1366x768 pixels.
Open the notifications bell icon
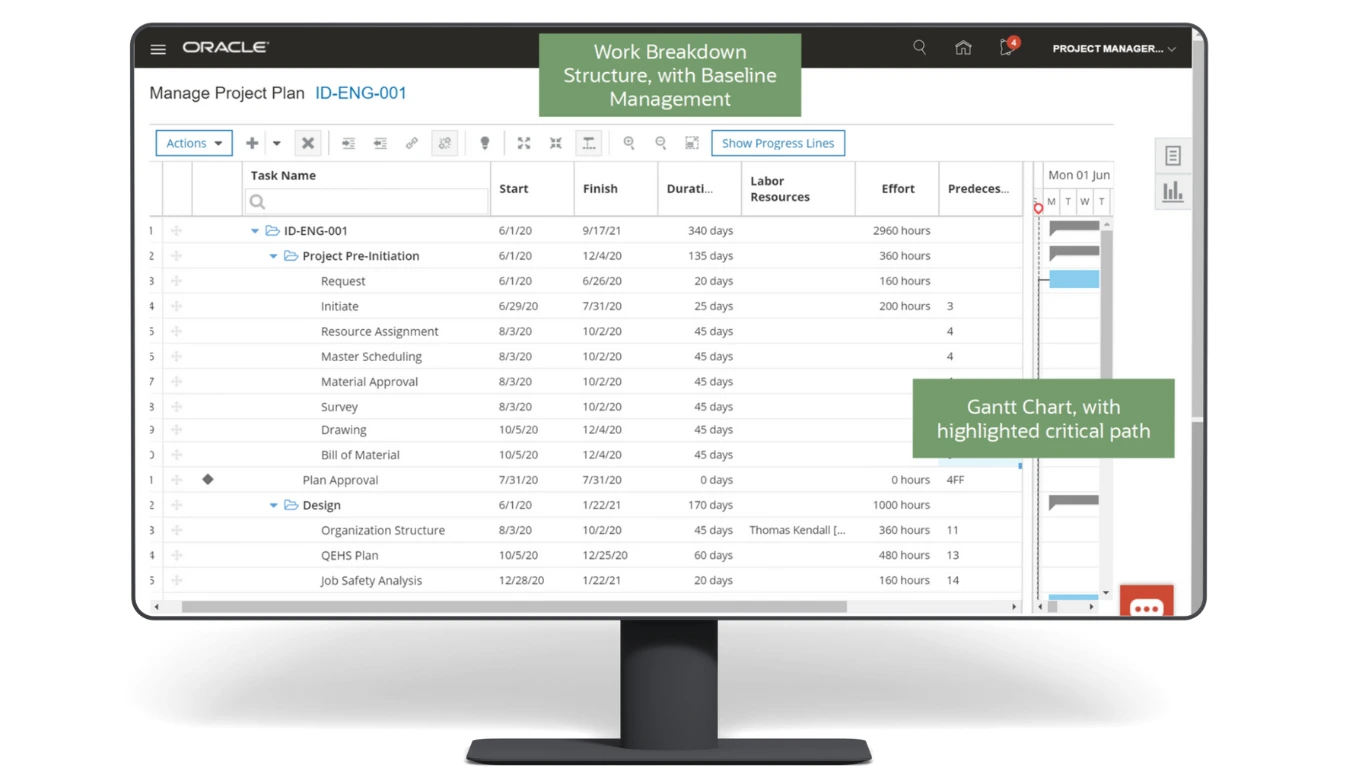click(1008, 48)
